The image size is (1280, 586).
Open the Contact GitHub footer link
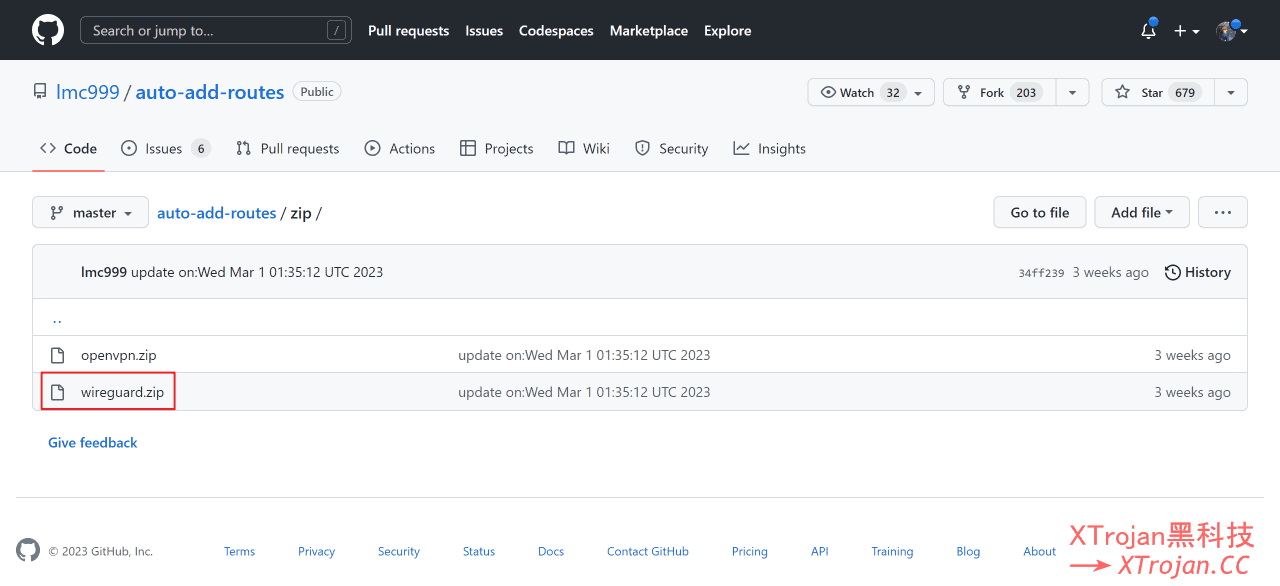pos(648,551)
